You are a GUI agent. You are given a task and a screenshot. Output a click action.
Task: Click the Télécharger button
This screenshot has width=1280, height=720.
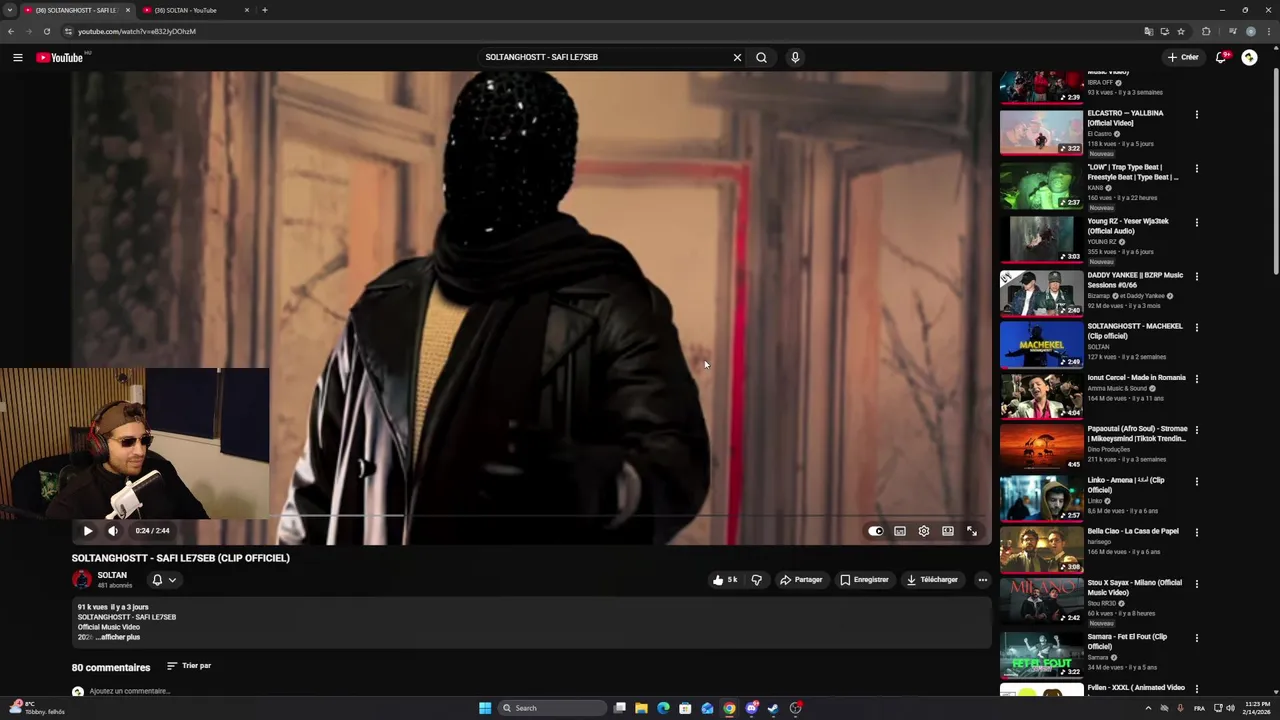[x=932, y=580]
